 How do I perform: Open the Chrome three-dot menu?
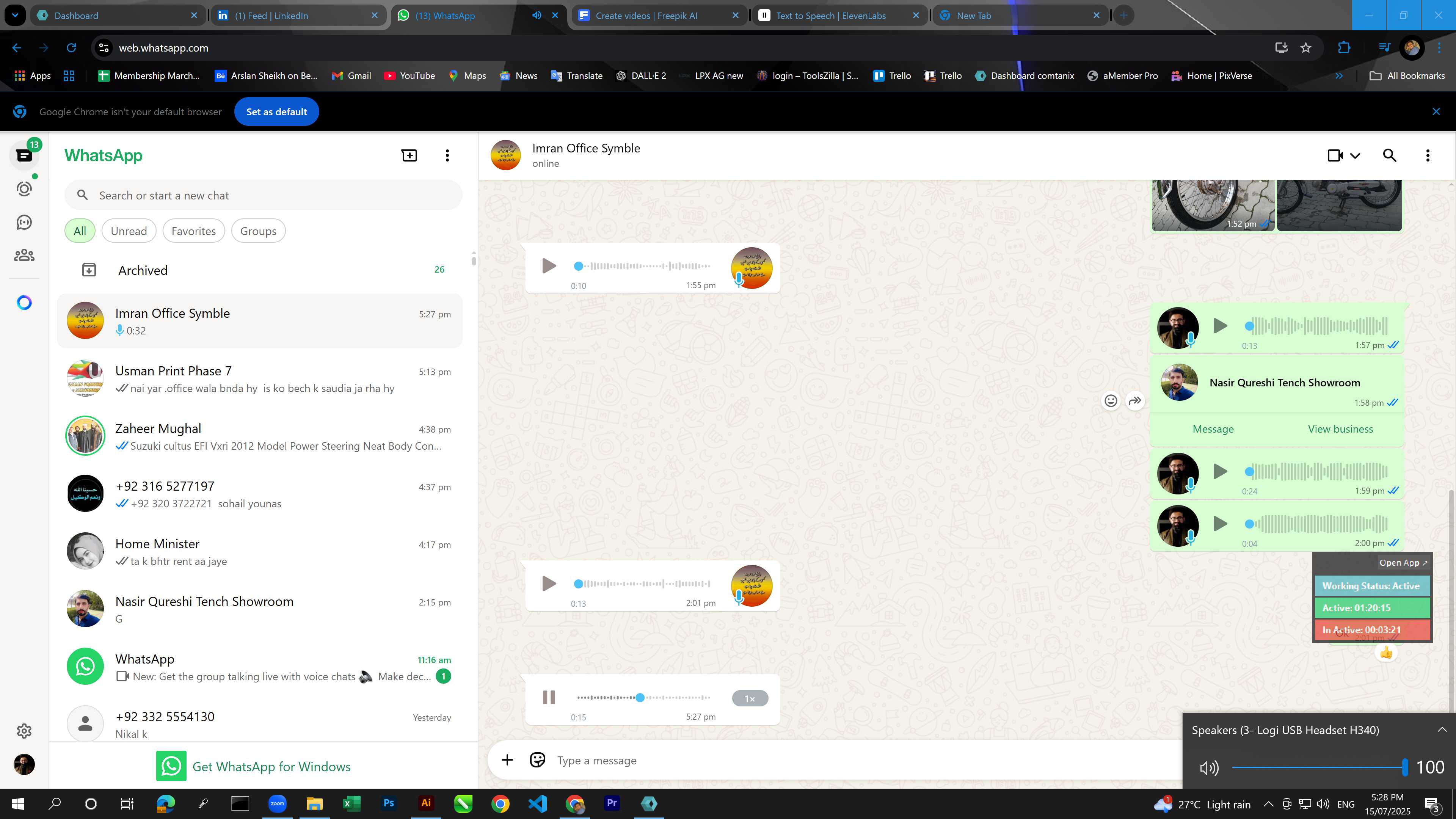click(1439, 47)
